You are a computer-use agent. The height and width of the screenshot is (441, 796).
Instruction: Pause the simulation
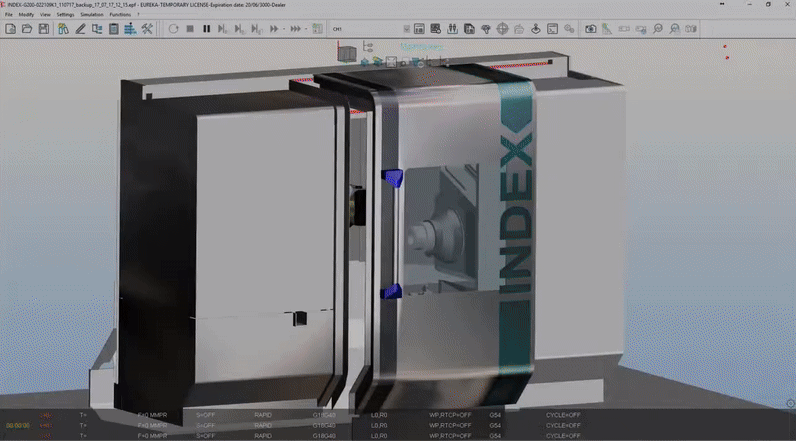pos(206,28)
